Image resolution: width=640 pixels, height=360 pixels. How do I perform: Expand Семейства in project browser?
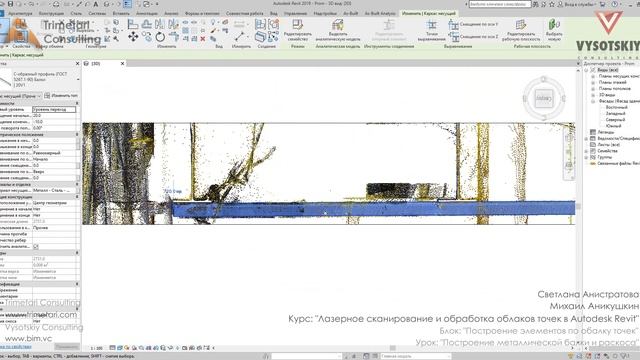[x=587, y=151]
